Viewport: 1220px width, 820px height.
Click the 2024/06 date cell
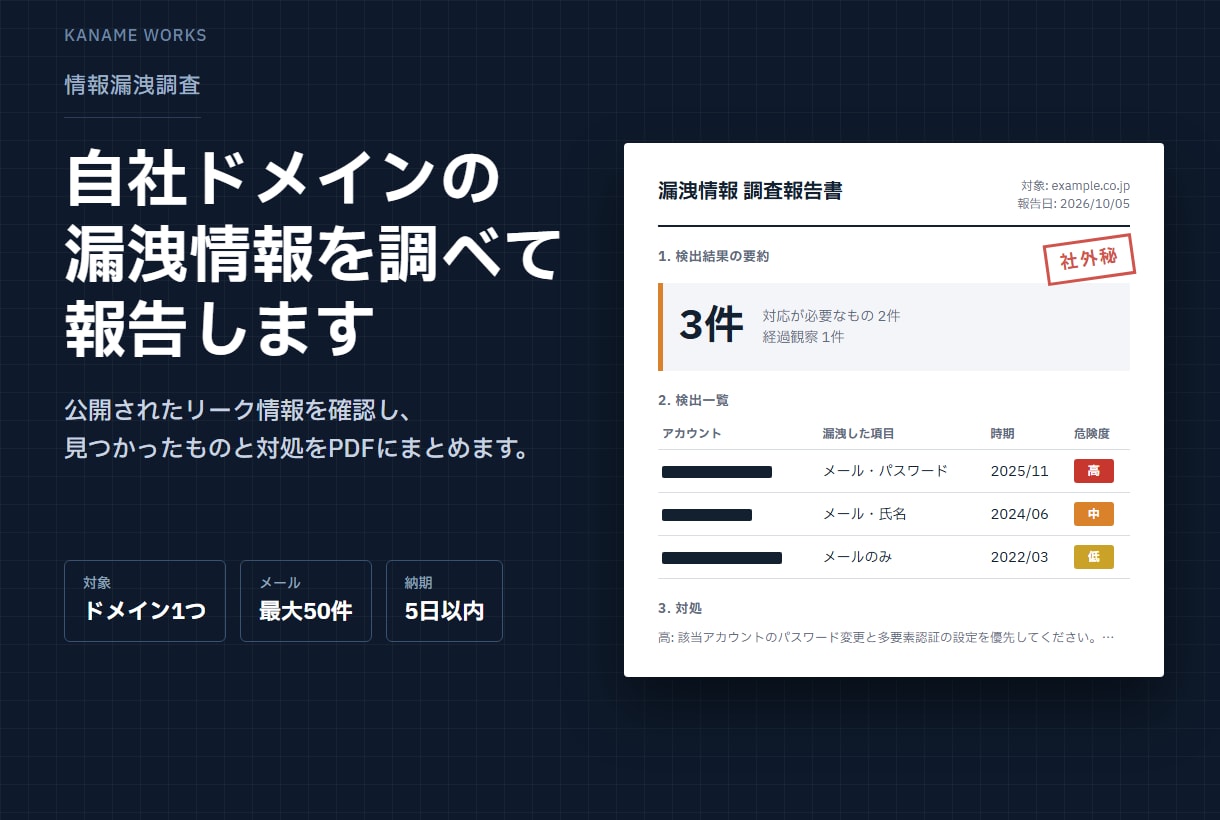point(1020,514)
